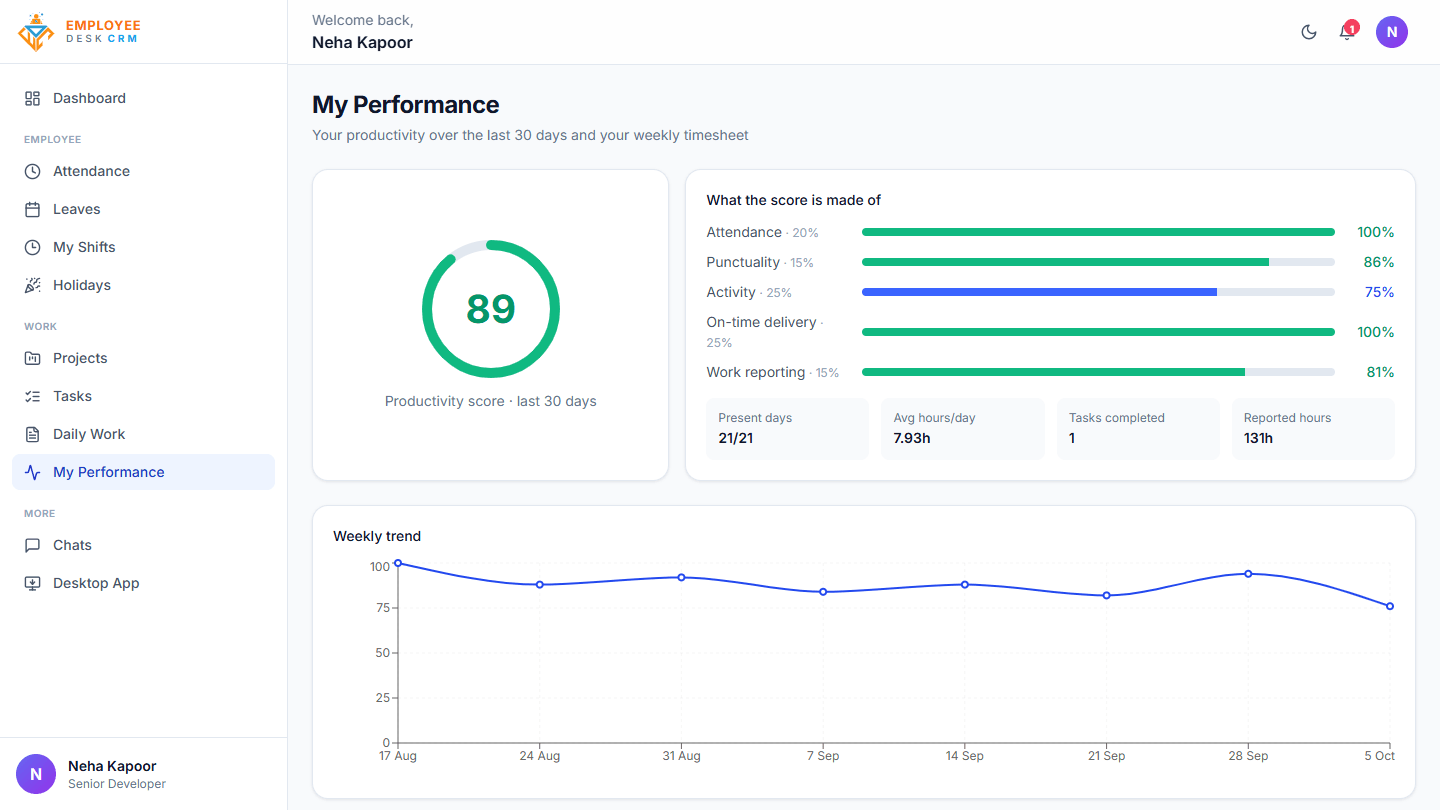
Task: Click the 14 Sep chart data point
Action: click(x=965, y=585)
